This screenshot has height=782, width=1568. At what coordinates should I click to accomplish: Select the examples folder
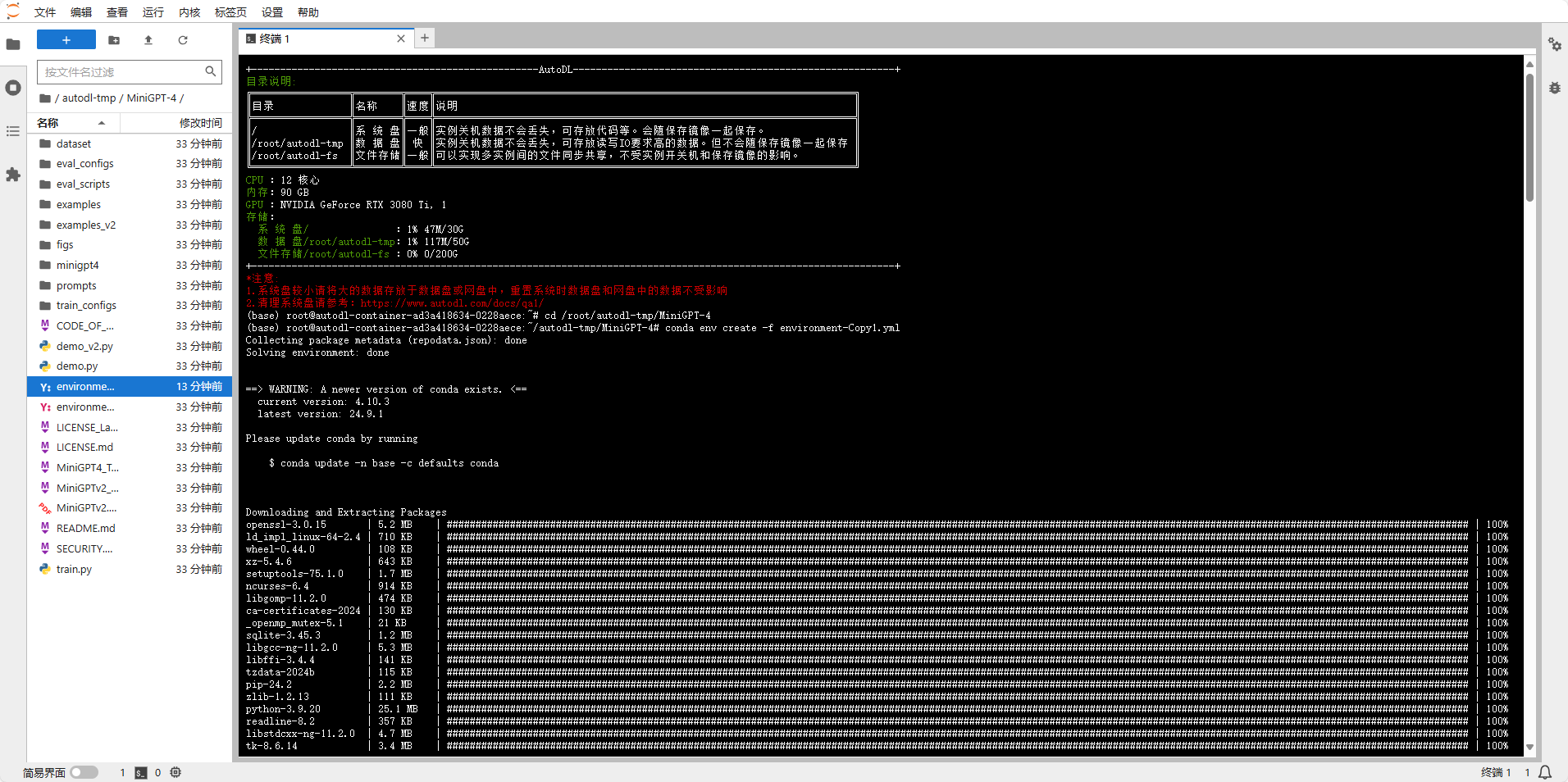tap(130, 205)
